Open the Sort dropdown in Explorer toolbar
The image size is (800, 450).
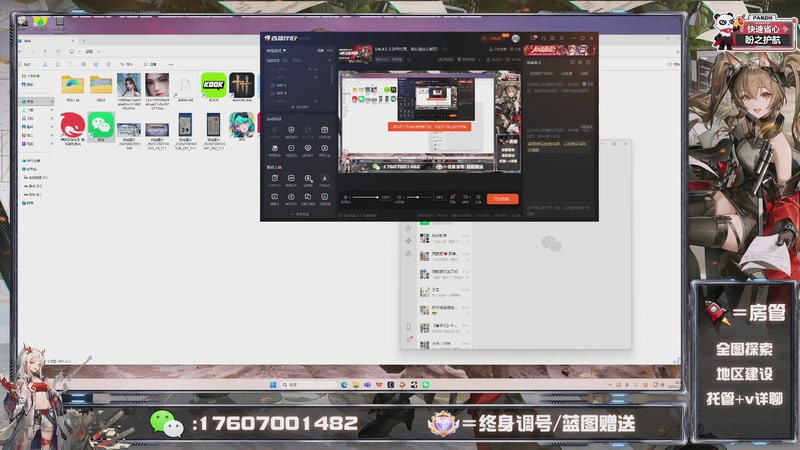(127, 64)
